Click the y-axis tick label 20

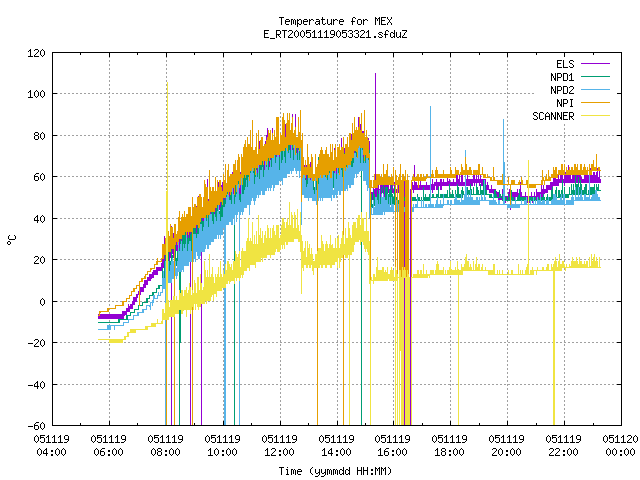39,260
